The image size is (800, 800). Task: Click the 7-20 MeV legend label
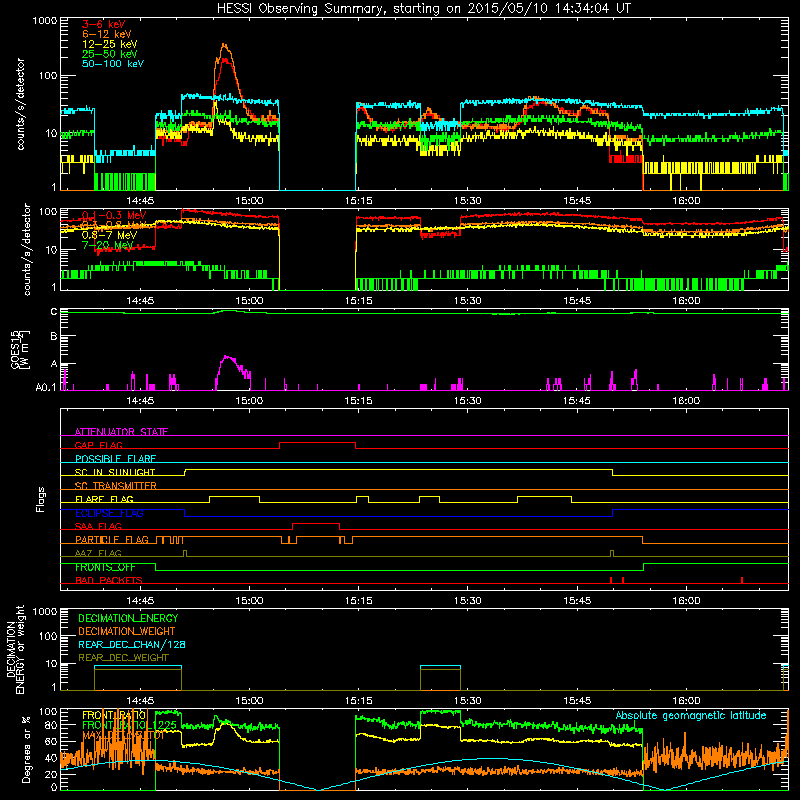tap(107, 245)
